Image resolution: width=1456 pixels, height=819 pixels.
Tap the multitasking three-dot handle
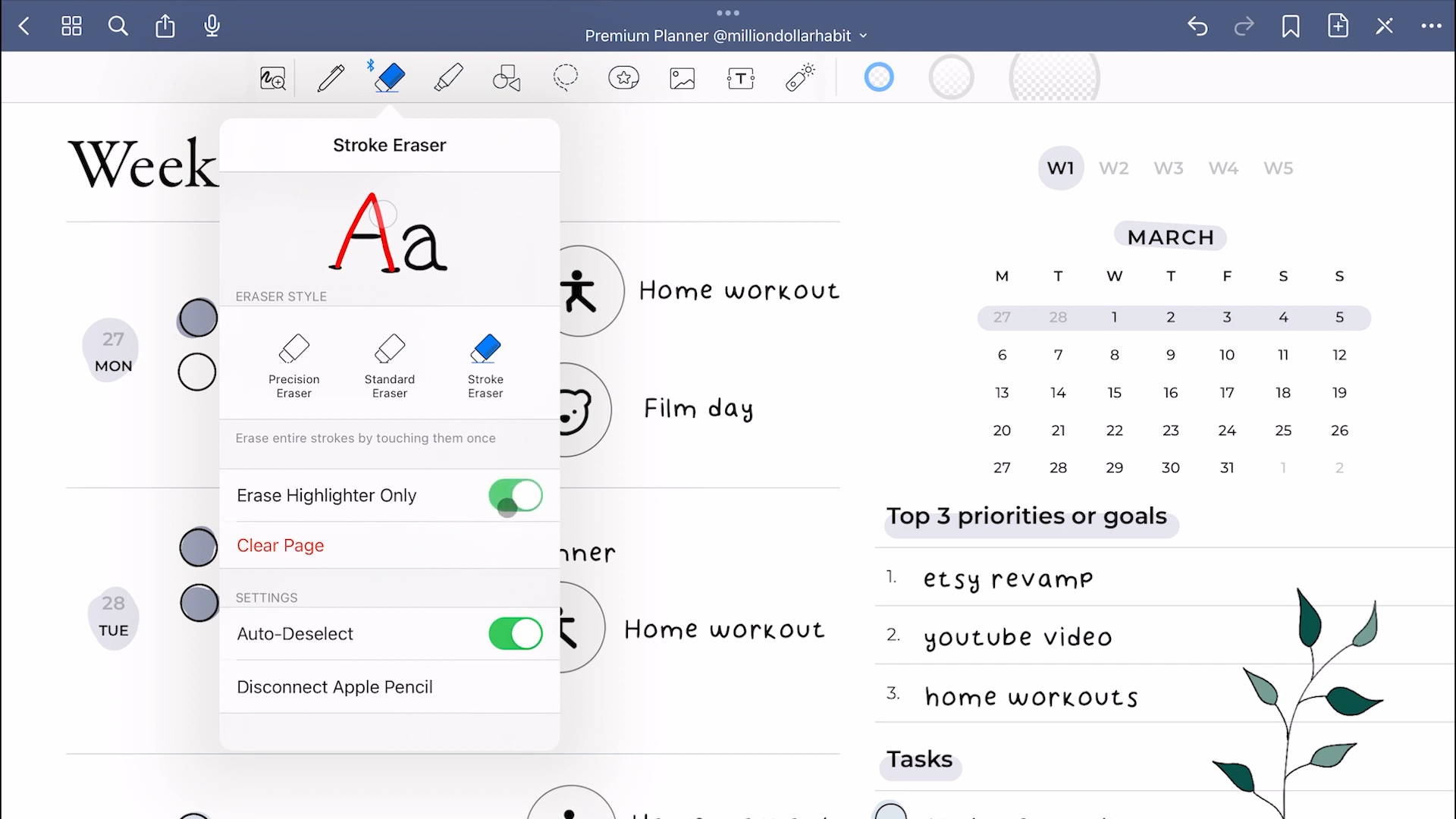[x=727, y=12]
